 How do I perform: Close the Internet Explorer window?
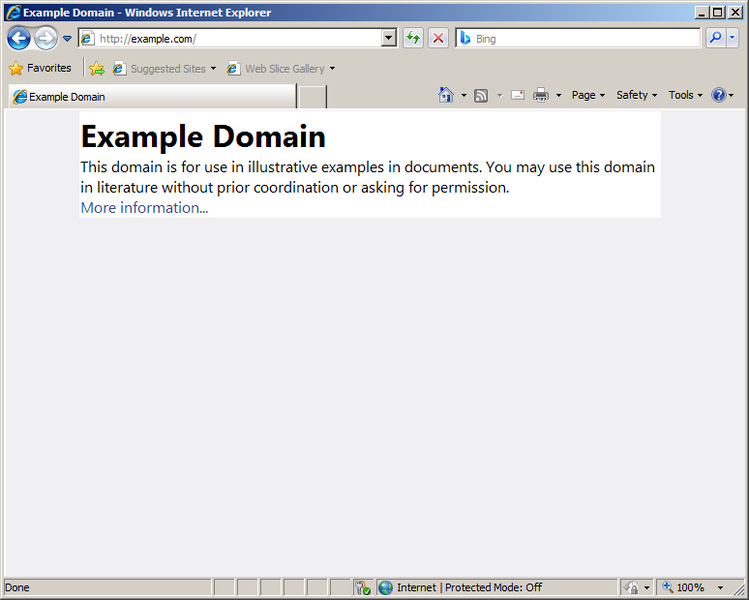point(735,12)
